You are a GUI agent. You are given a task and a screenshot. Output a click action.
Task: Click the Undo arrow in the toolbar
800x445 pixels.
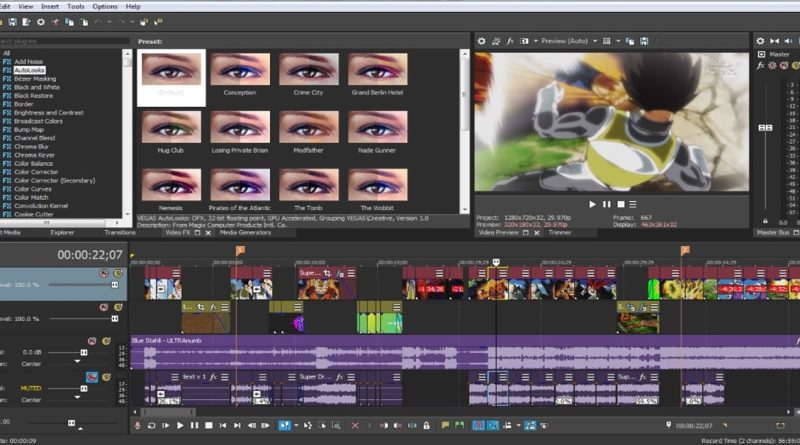tap(98, 22)
